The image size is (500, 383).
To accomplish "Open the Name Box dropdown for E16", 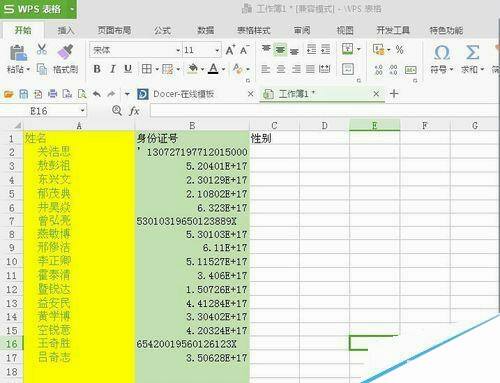I will pyautogui.click(x=82, y=111).
